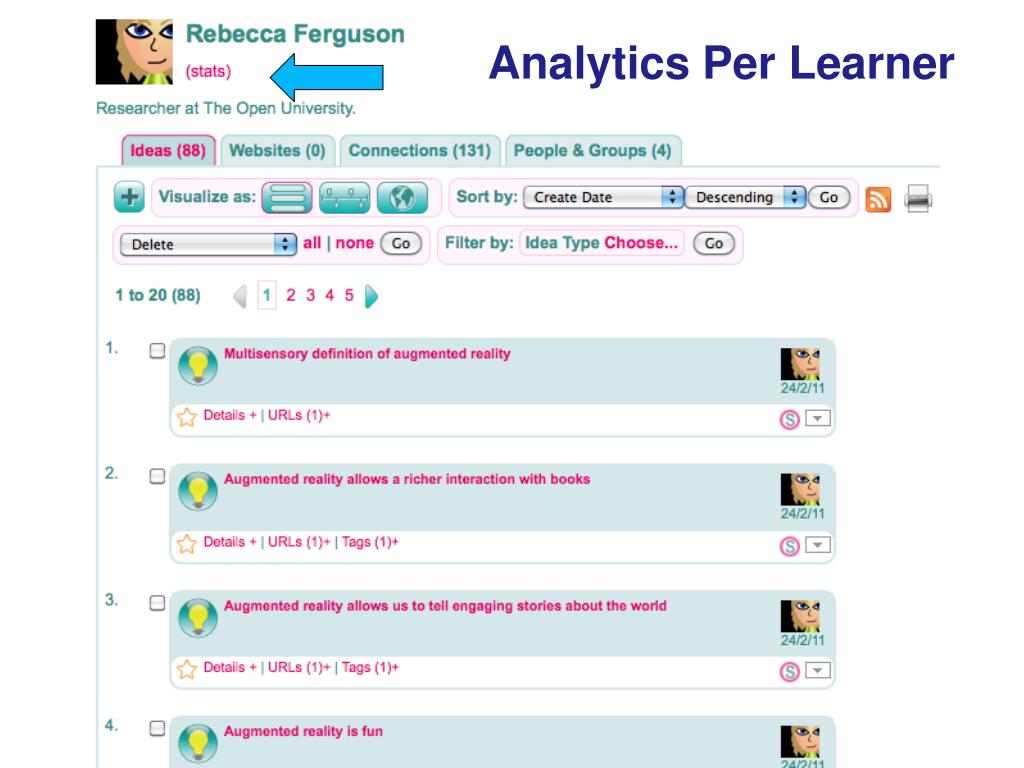
Task: Open the (stats) link under Rebecca Ferguson
Action: [x=208, y=71]
